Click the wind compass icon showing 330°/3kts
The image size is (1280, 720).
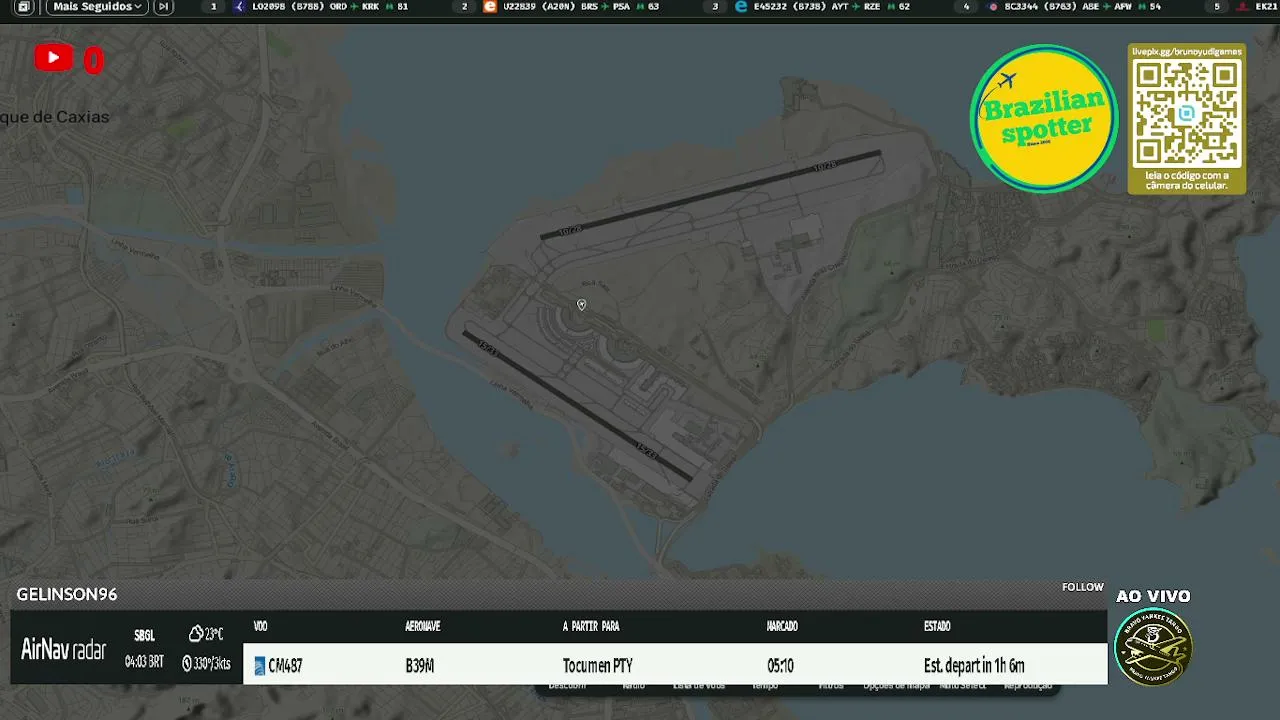click(187, 663)
